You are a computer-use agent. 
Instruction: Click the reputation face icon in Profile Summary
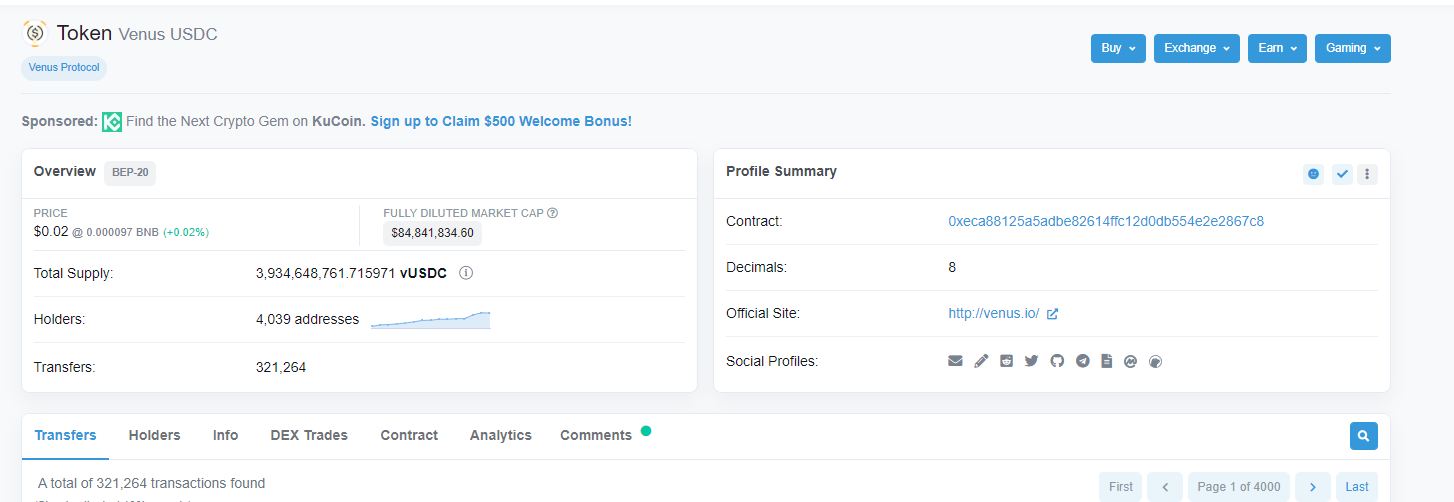pyautogui.click(x=1313, y=174)
